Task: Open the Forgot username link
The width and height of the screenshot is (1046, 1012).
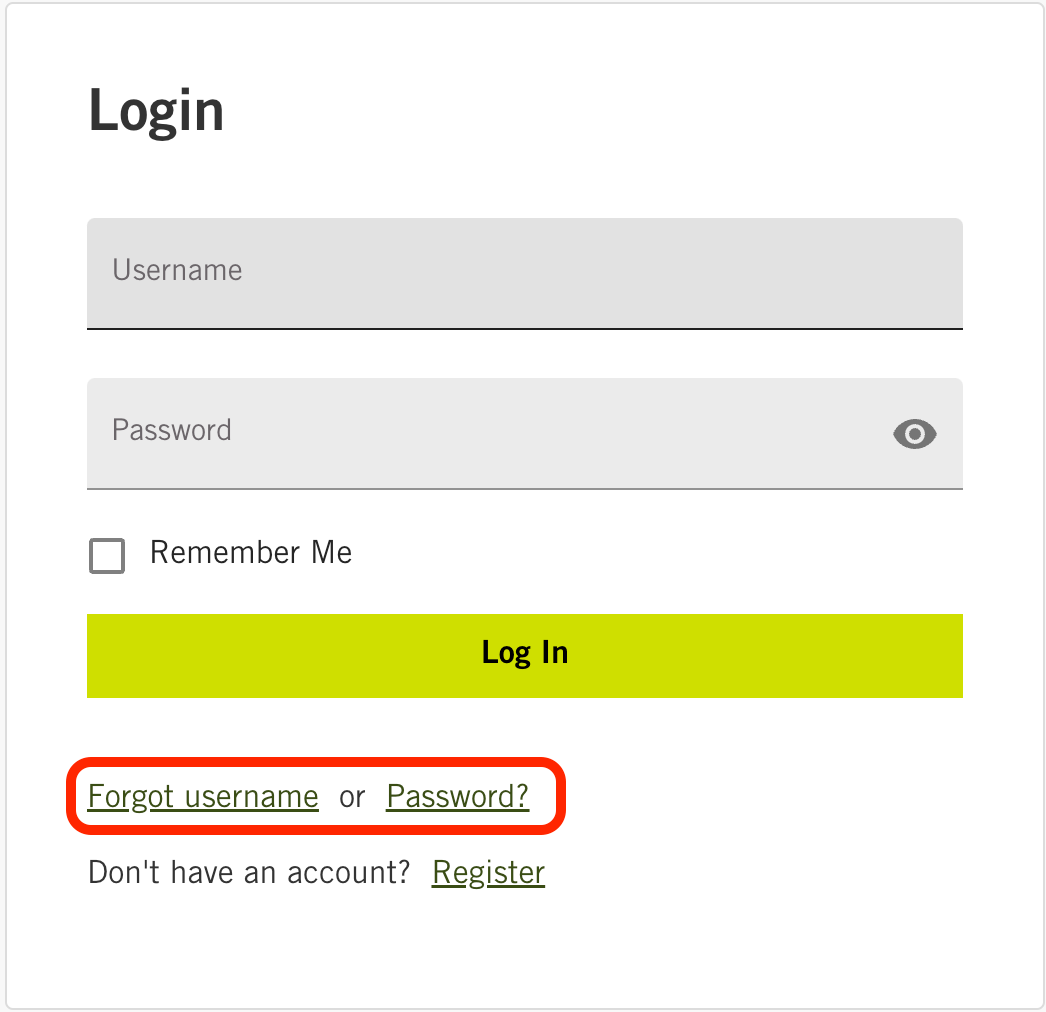Action: (203, 797)
